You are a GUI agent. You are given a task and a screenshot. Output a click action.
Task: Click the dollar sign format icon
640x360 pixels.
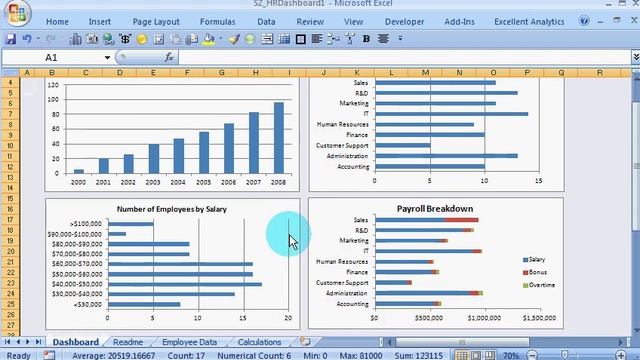(125, 39)
